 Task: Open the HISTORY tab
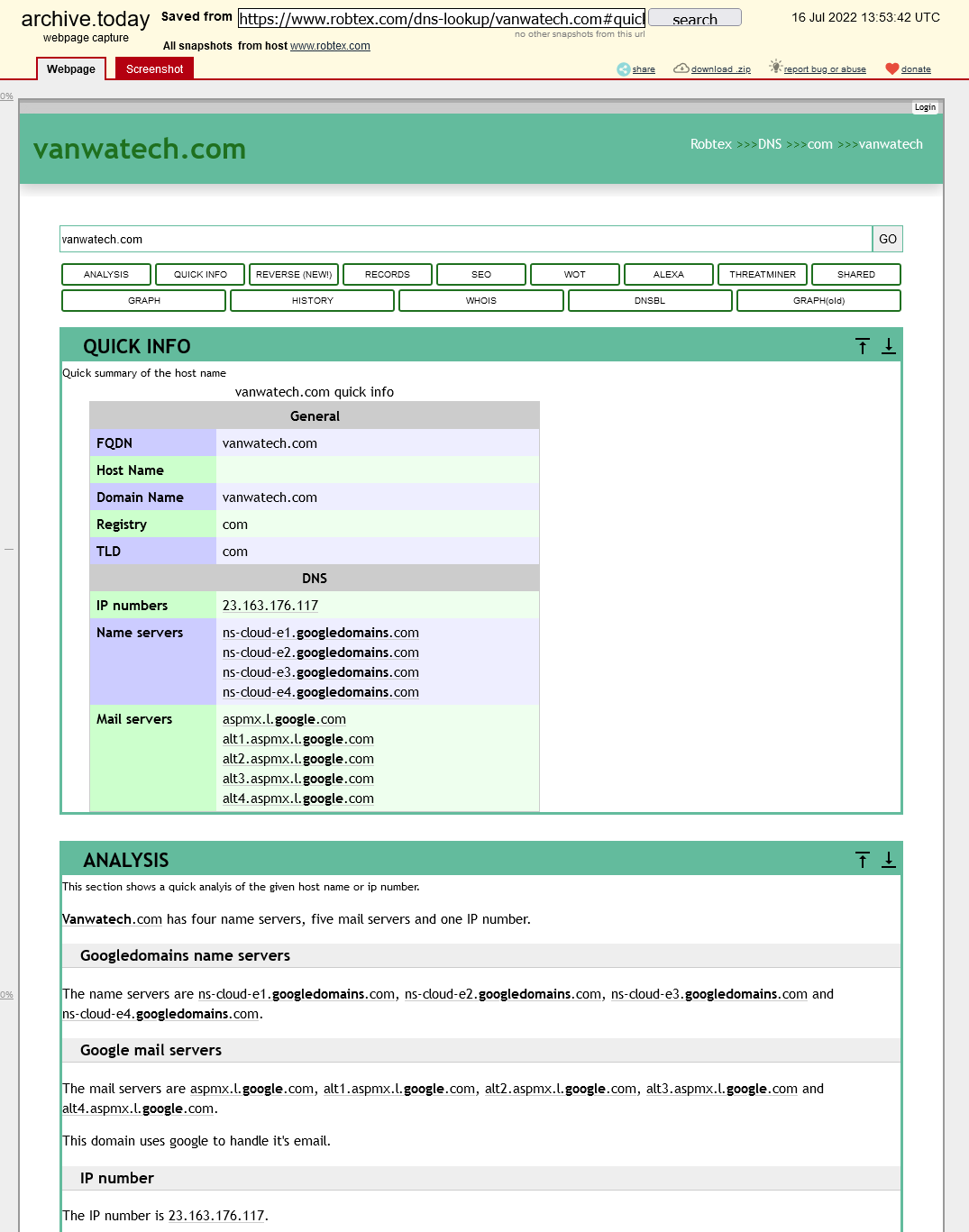(313, 300)
